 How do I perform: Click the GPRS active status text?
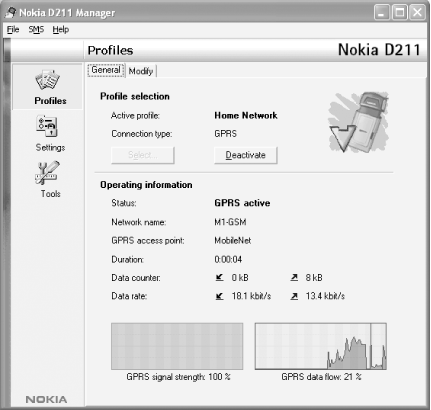coord(242,203)
